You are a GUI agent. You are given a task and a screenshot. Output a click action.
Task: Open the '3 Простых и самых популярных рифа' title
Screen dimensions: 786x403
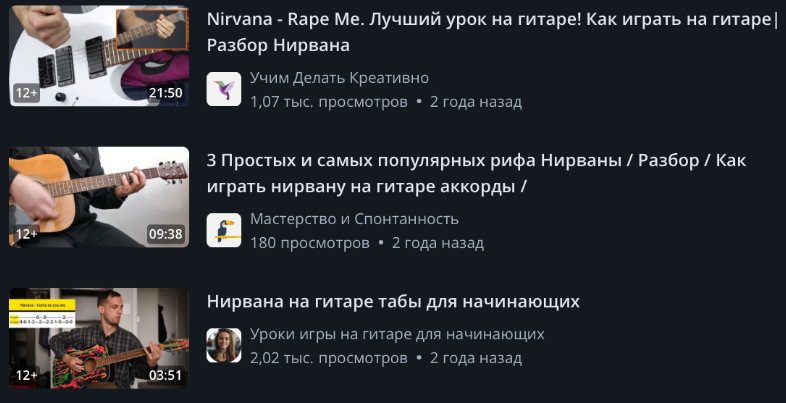click(x=476, y=173)
